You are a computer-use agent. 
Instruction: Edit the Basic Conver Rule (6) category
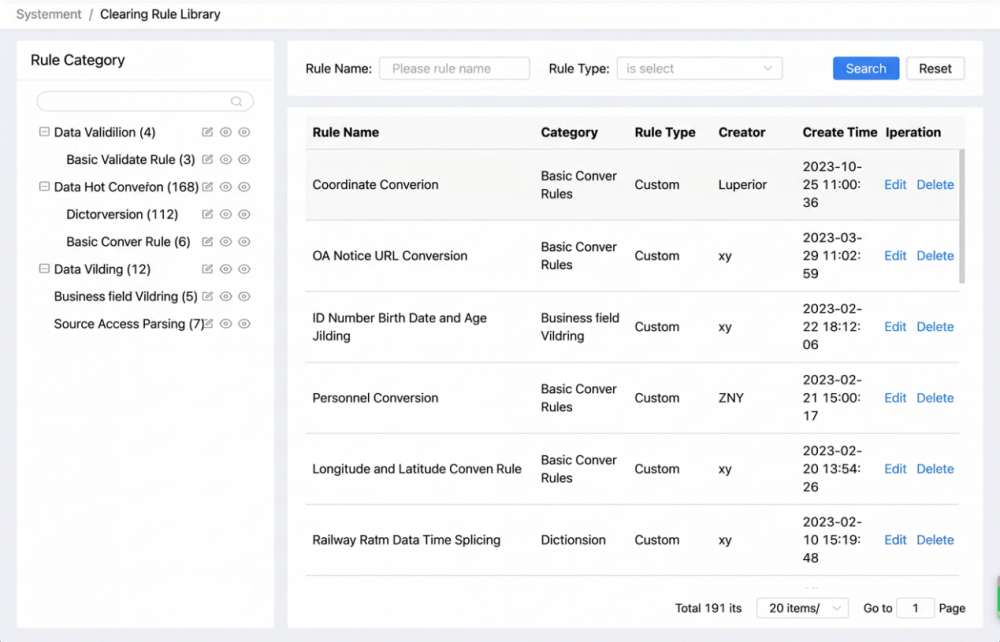tap(207, 242)
